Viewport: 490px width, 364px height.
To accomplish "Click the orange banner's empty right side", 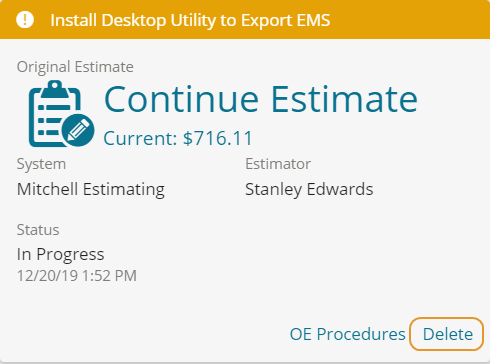I will click(410, 20).
